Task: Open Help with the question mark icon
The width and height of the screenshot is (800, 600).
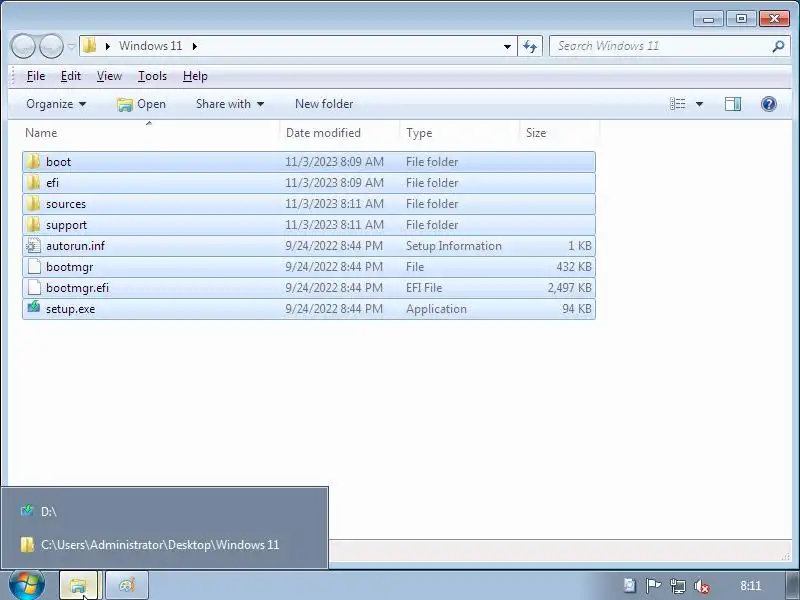Action: click(x=769, y=104)
